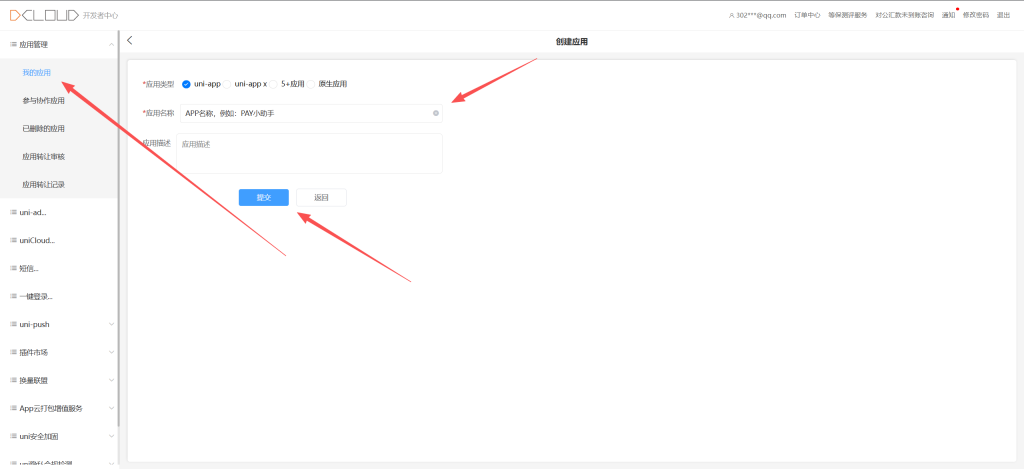Viewport: 1024px width, 469px height.
Task: Click the list icon beside uni安全加固
Action: [13, 436]
